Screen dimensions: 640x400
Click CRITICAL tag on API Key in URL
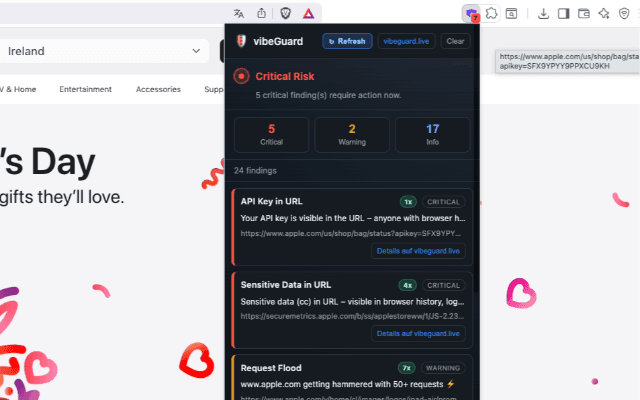point(443,202)
